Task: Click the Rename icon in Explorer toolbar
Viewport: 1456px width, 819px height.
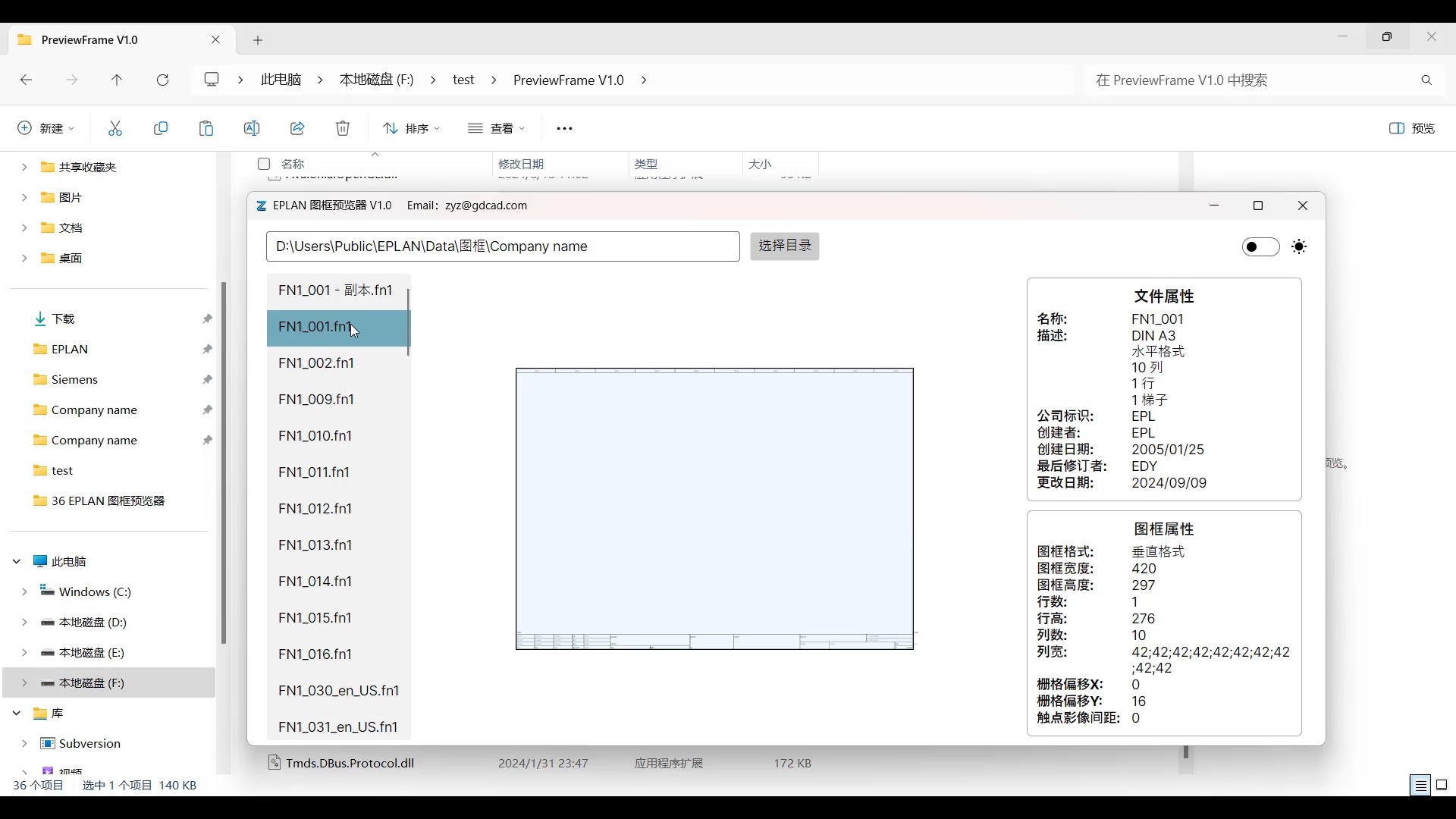Action: tap(252, 129)
